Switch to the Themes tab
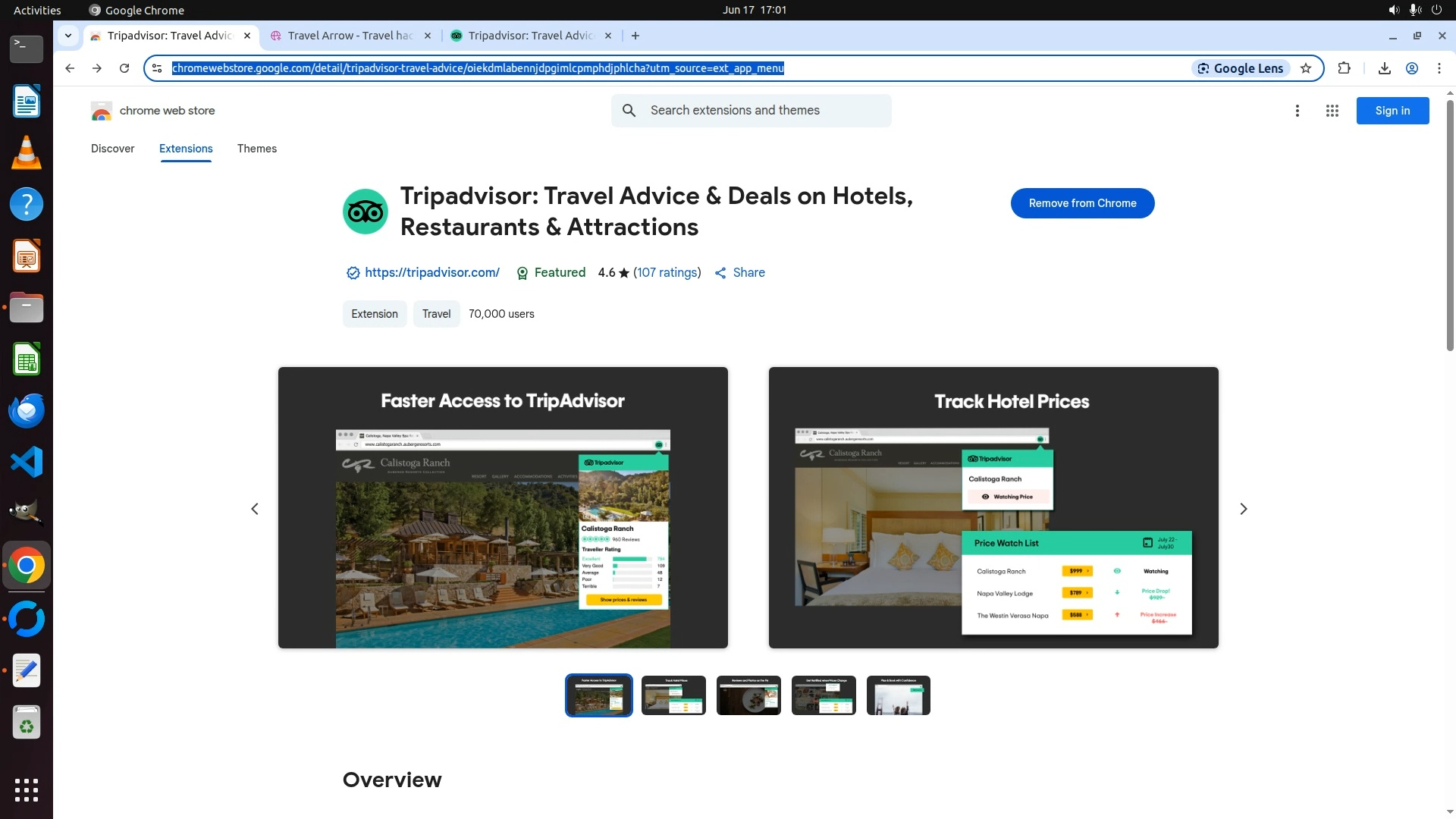The height and width of the screenshot is (819, 1456). [x=256, y=149]
